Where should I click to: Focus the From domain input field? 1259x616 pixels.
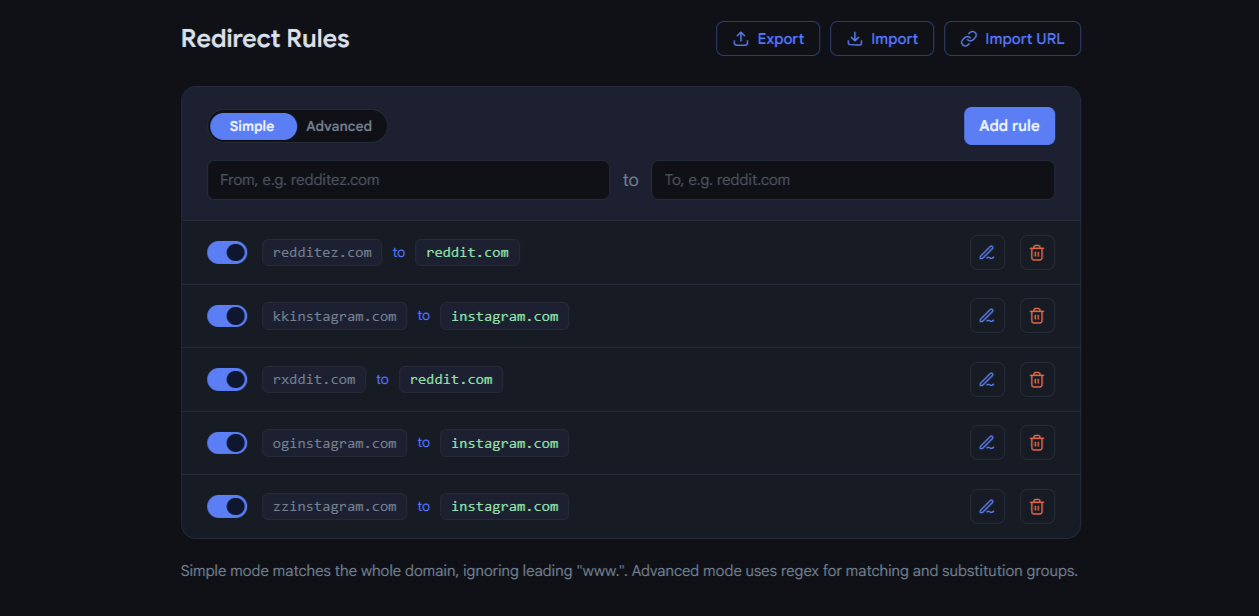click(408, 180)
